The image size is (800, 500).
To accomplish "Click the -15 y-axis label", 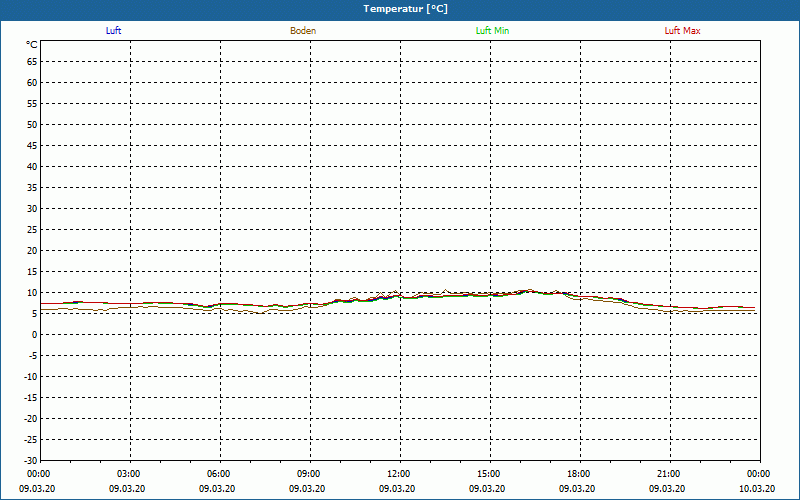I will pyautogui.click(x=30, y=398).
